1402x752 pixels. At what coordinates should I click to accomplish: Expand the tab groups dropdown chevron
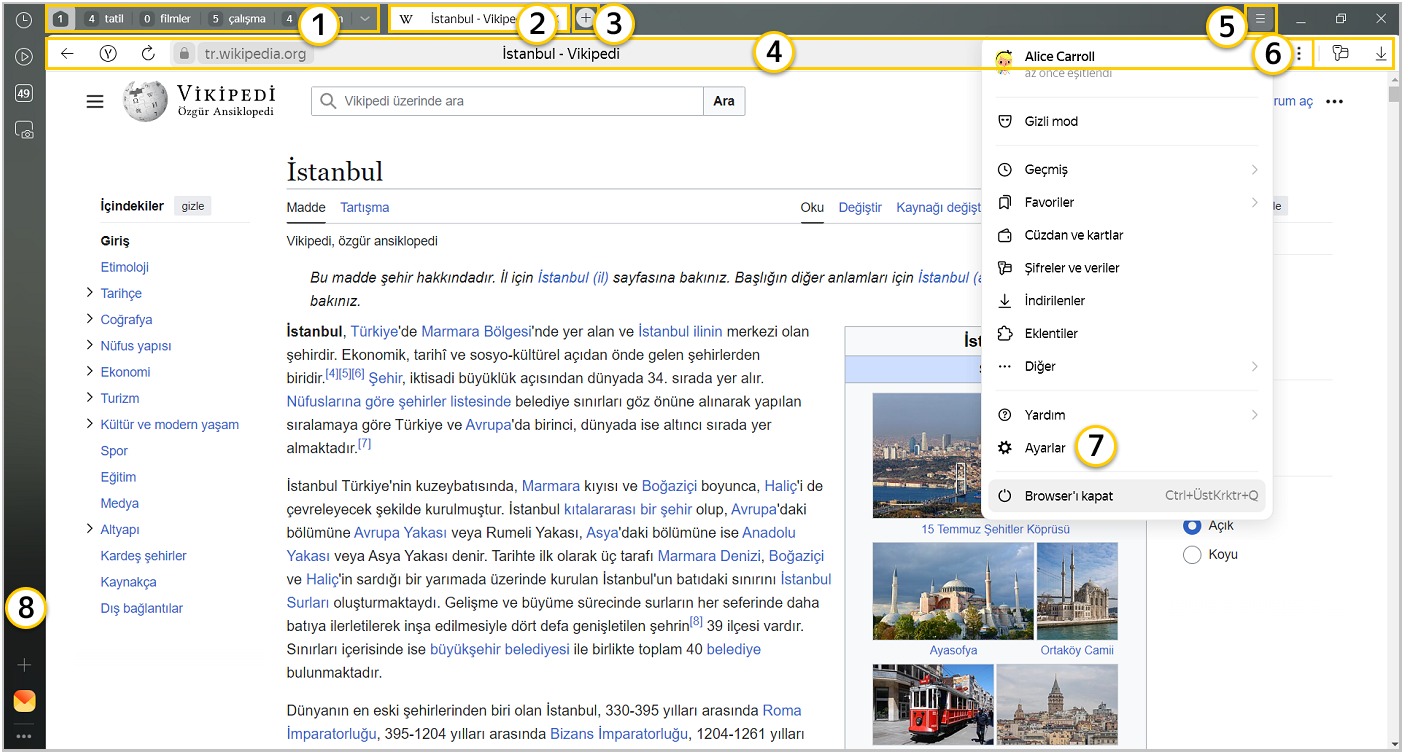point(365,18)
